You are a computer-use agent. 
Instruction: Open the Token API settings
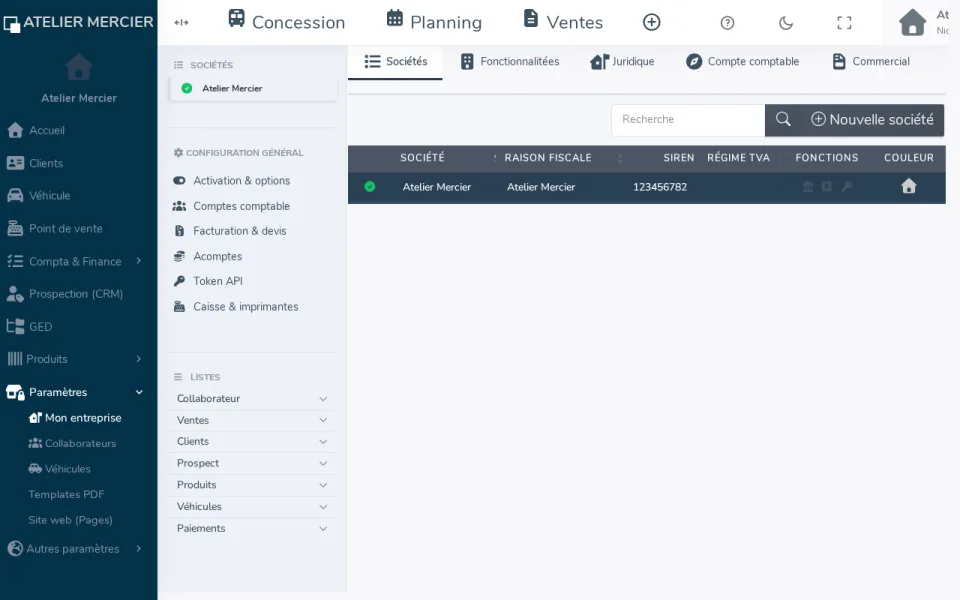pyautogui.click(x=208, y=281)
